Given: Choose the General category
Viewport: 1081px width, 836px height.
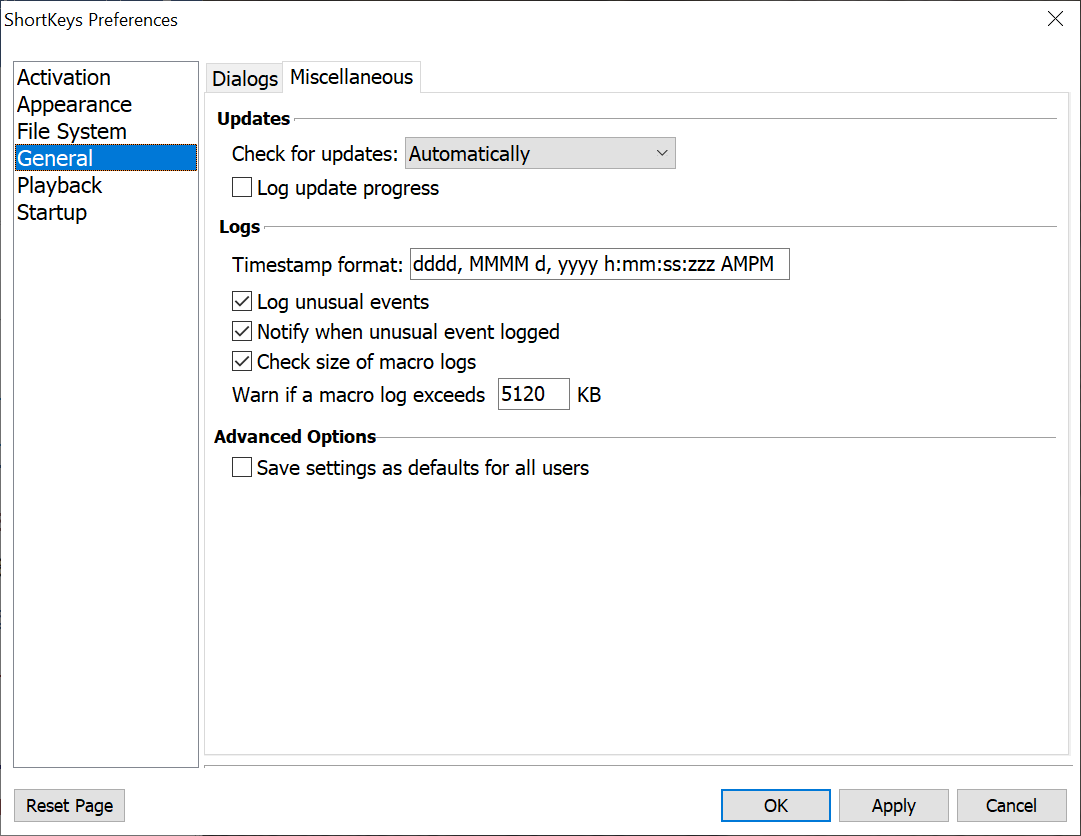Looking at the screenshot, I should point(55,159).
